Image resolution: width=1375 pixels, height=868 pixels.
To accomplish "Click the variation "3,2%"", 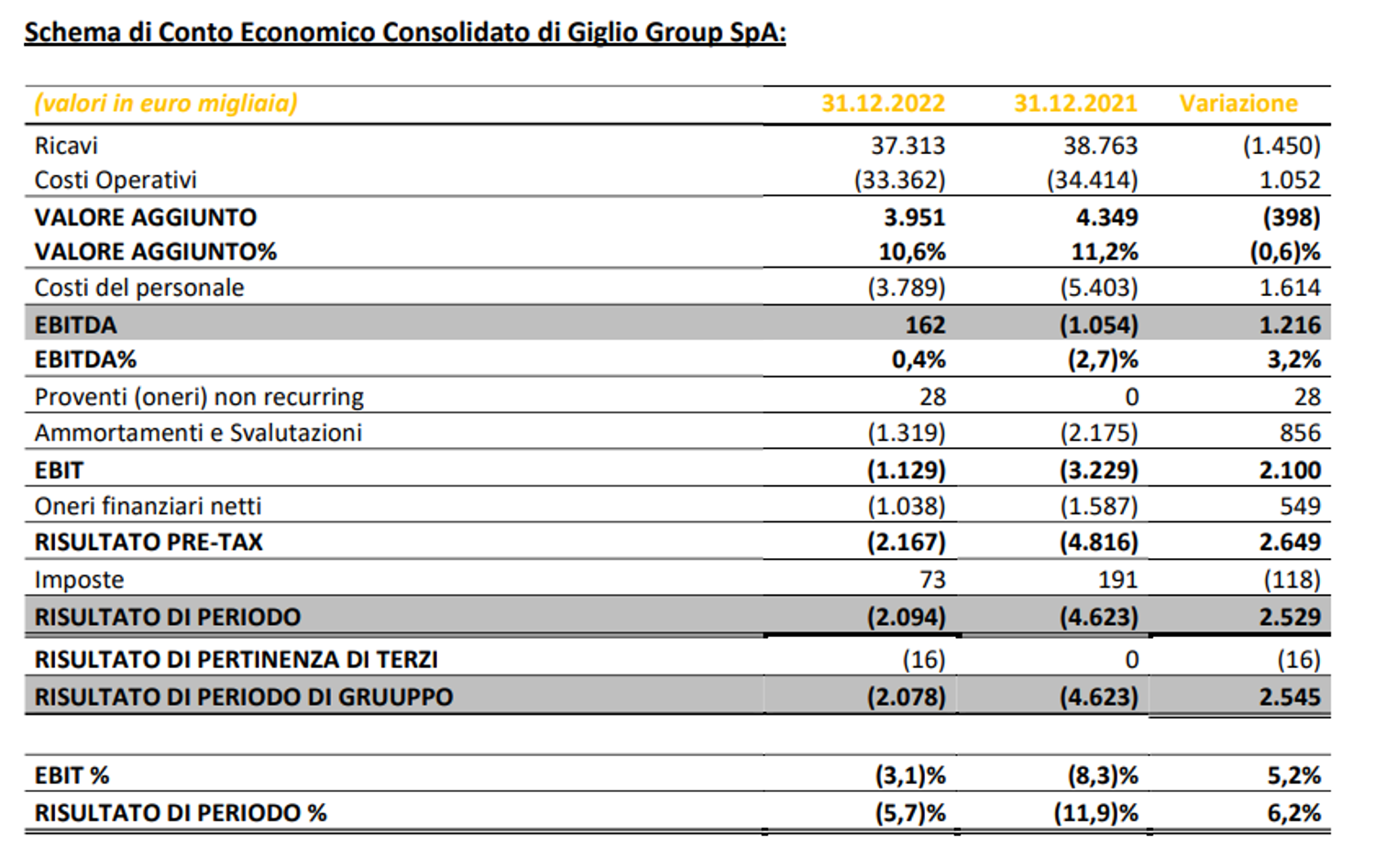I will pos(1293,359).
